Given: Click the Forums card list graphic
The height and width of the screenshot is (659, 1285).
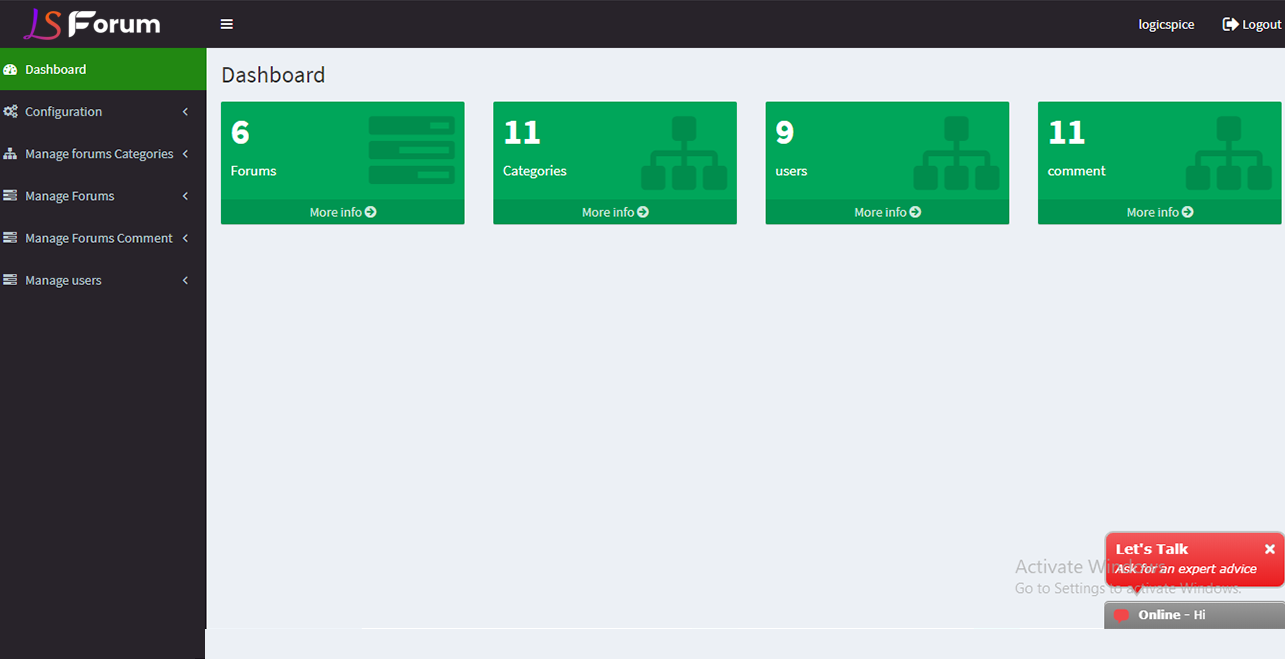Looking at the screenshot, I should (411, 150).
